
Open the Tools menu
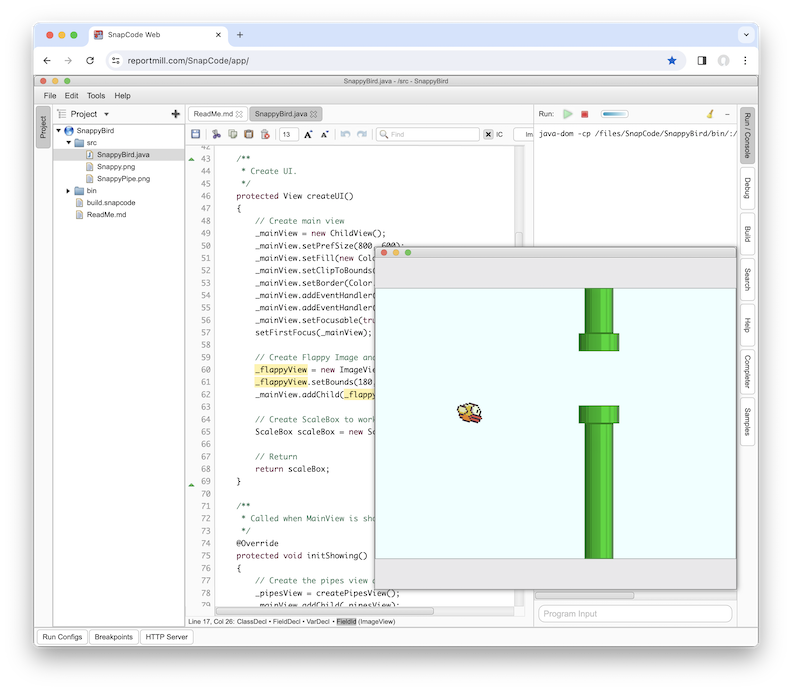96,95
